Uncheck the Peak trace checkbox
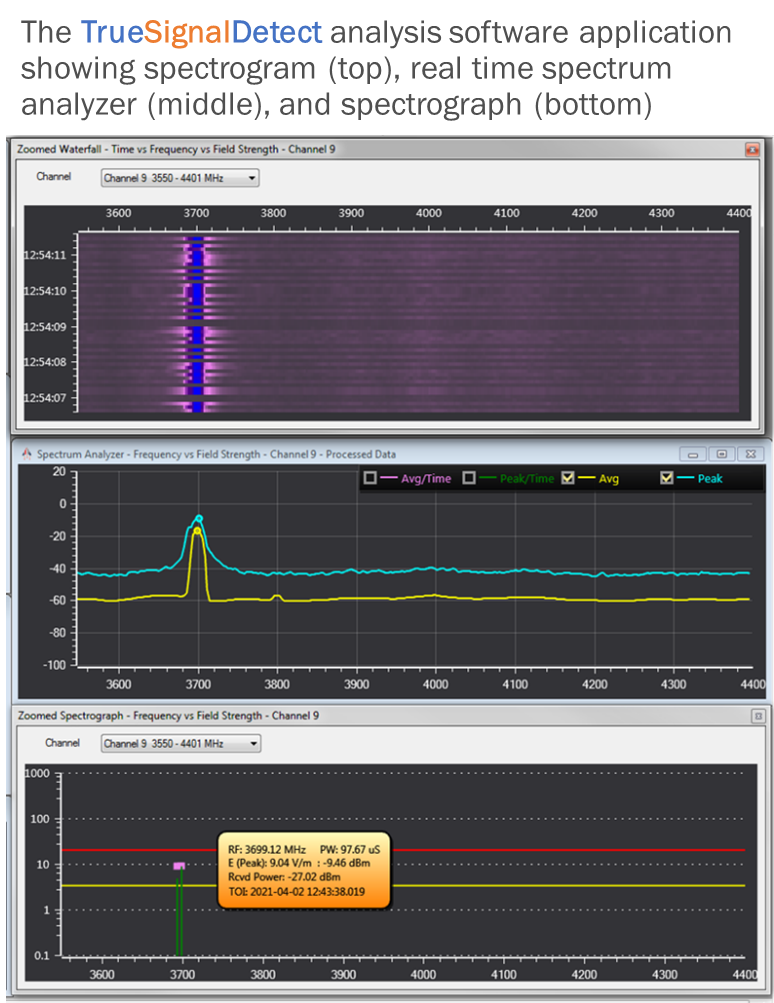Image resolution: width=774 pixels, height=1003 pixels. pos(667,479)
